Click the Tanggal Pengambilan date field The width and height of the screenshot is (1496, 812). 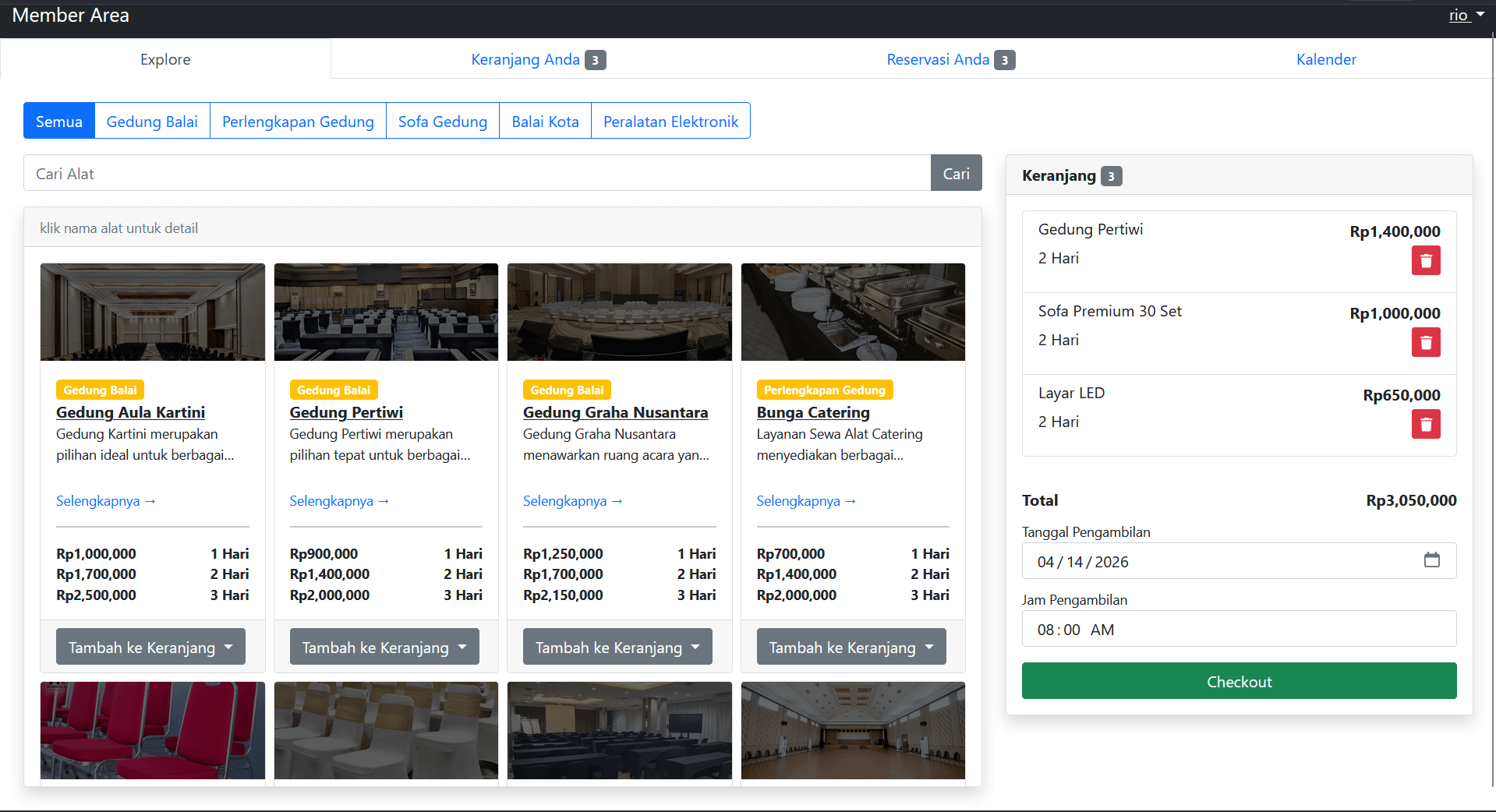[x=1239, y=561]
